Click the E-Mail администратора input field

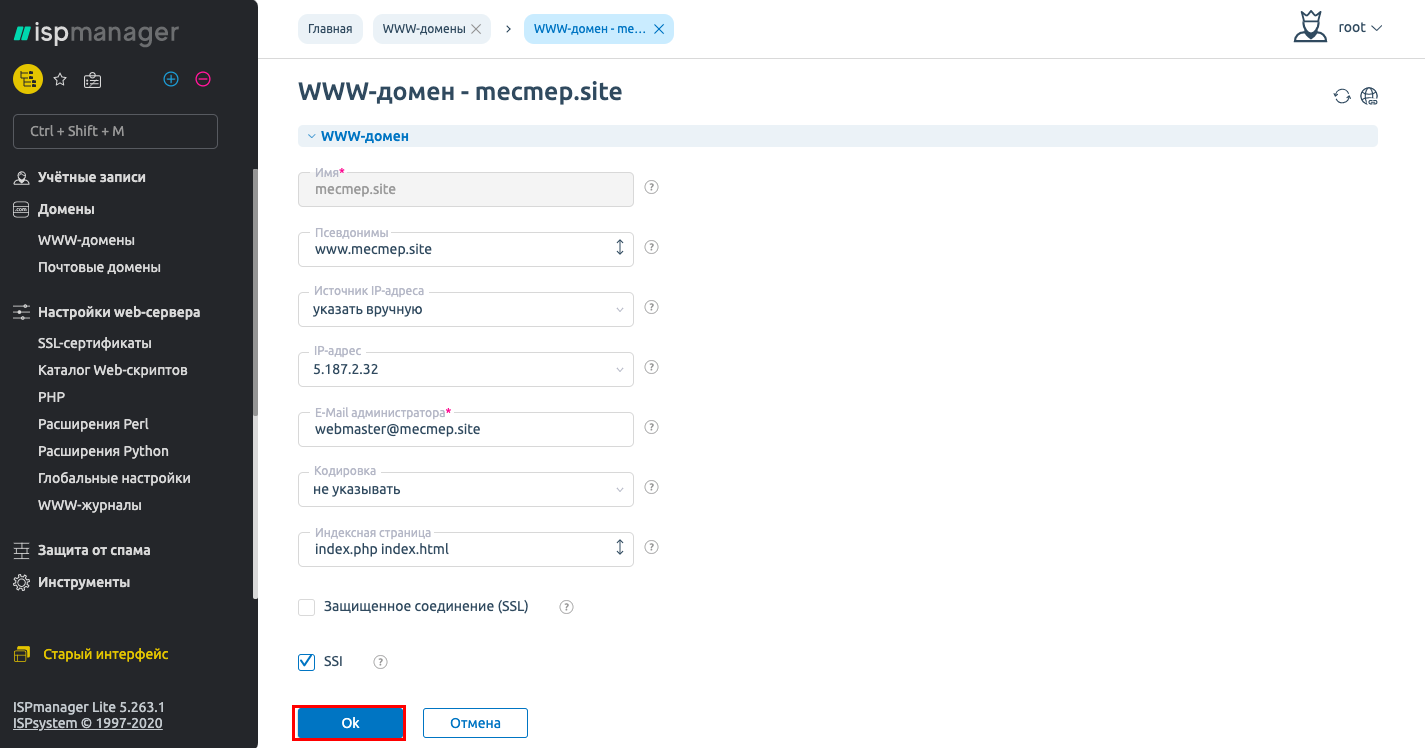466,429
